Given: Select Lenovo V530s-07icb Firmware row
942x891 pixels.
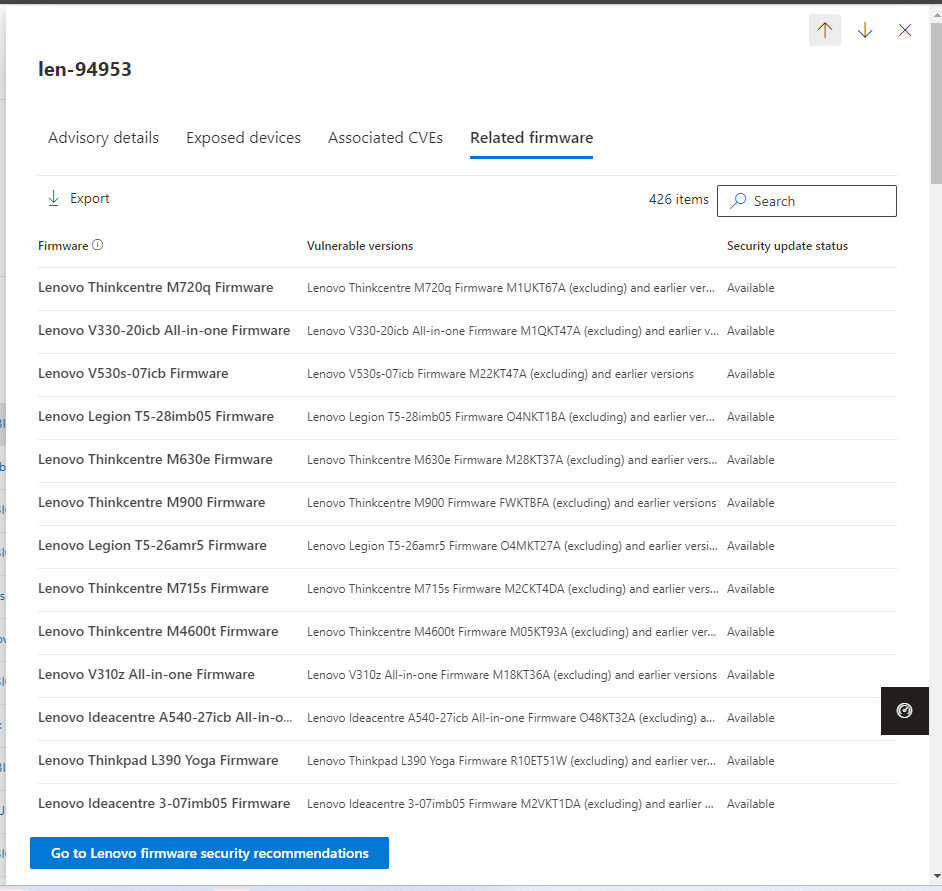Looking at the screenshot, I should pos(467,374).
